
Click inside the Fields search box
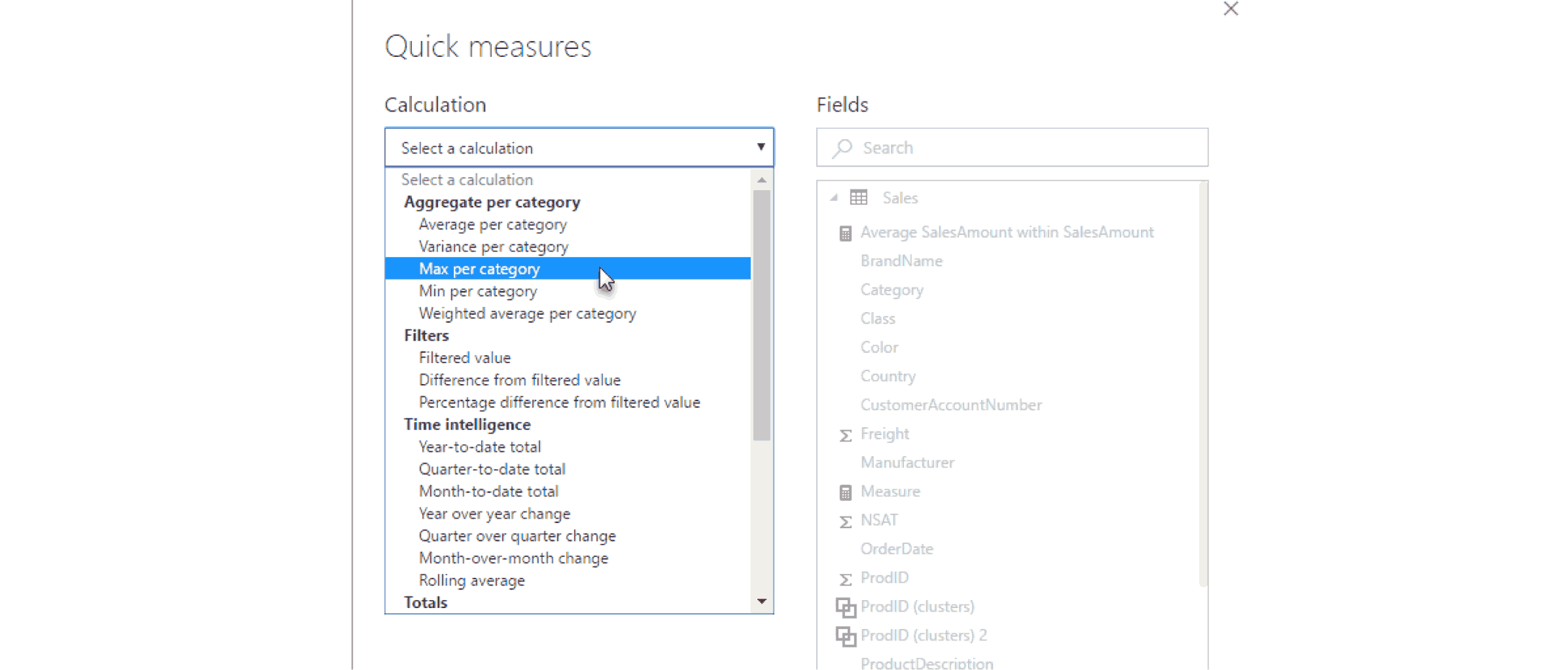pos(936,147)
